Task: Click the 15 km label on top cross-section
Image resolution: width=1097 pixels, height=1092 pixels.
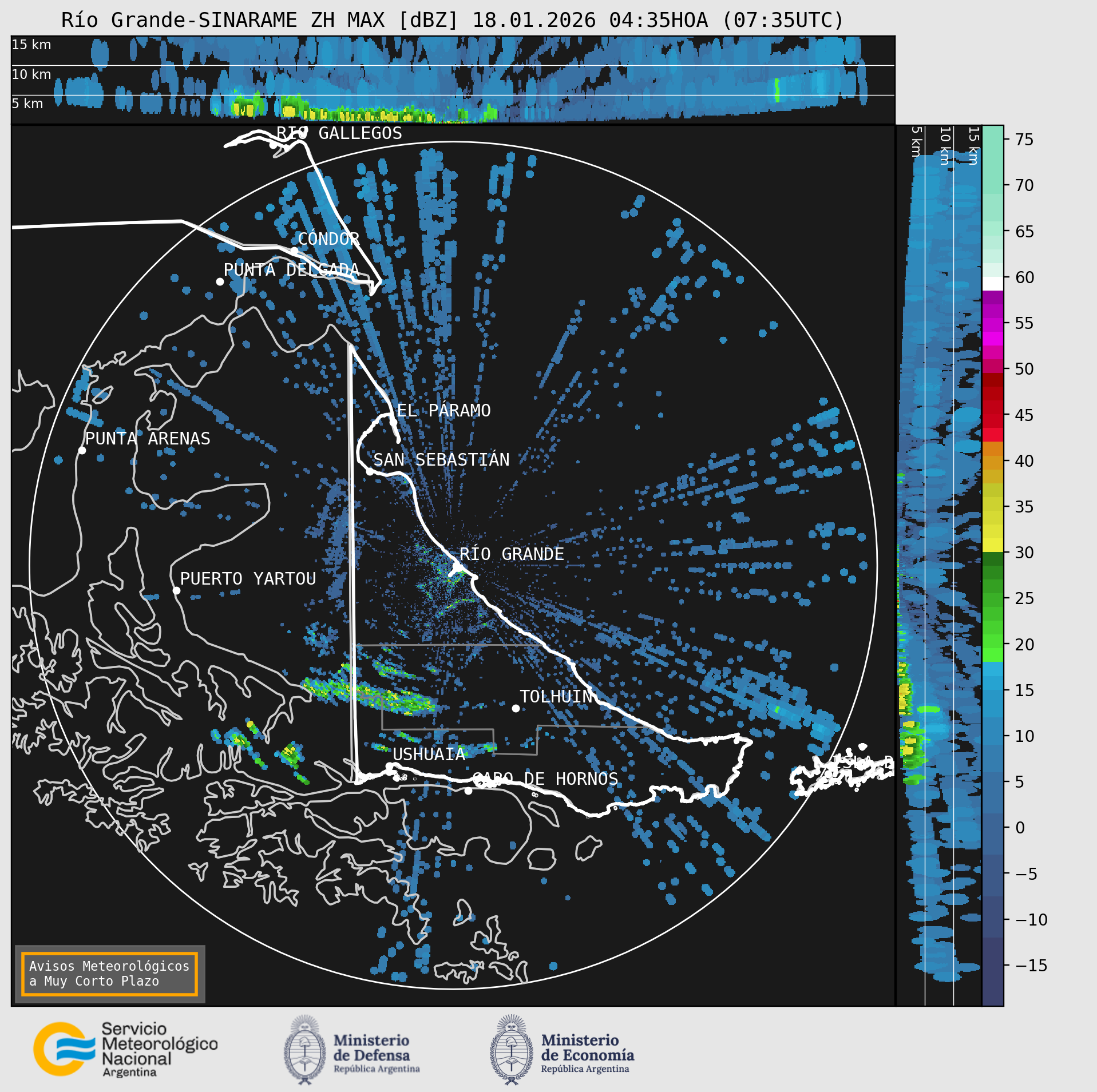Action: 31,45
